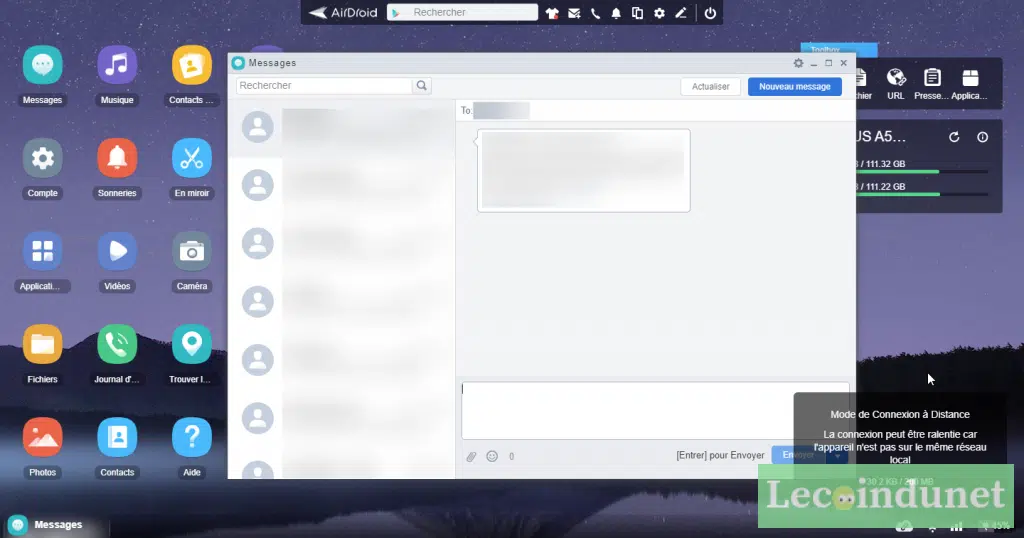The height and width of the screenshot is (538, 1024).
Task: Open the Photos icon
Action: coord(42,437)
